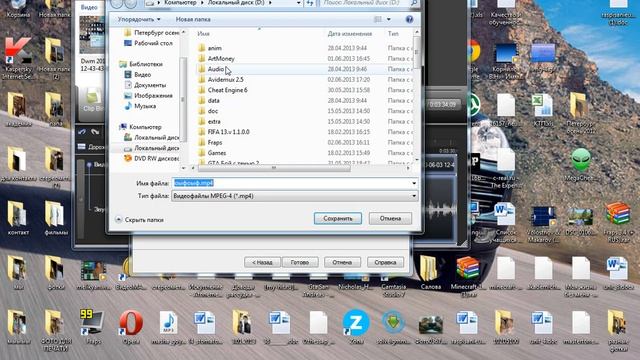The width and height of the screenshot is (640, 360).
Task: Open the Музыка library
Action: pos(145,106)
